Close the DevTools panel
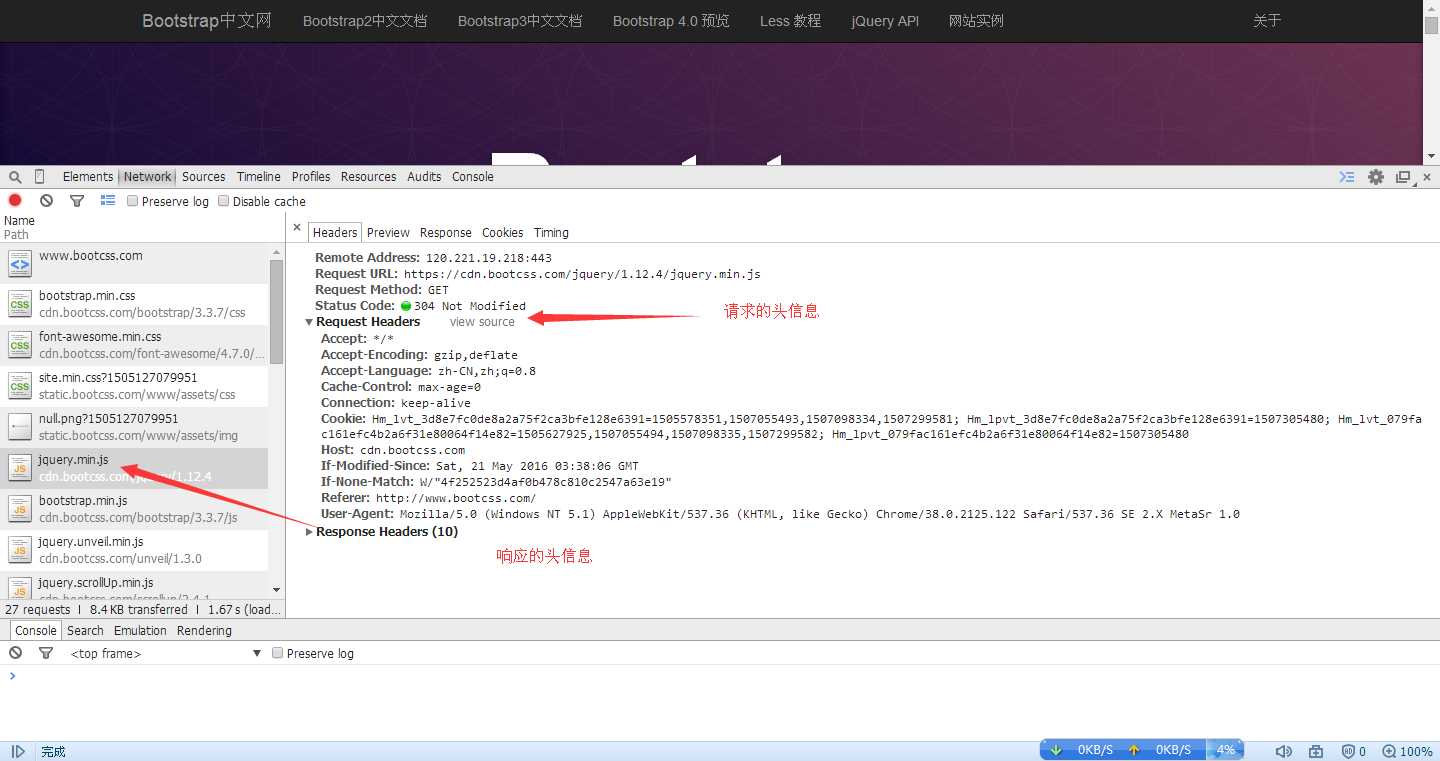The image size is (1440, 761). coord(1427,177)
